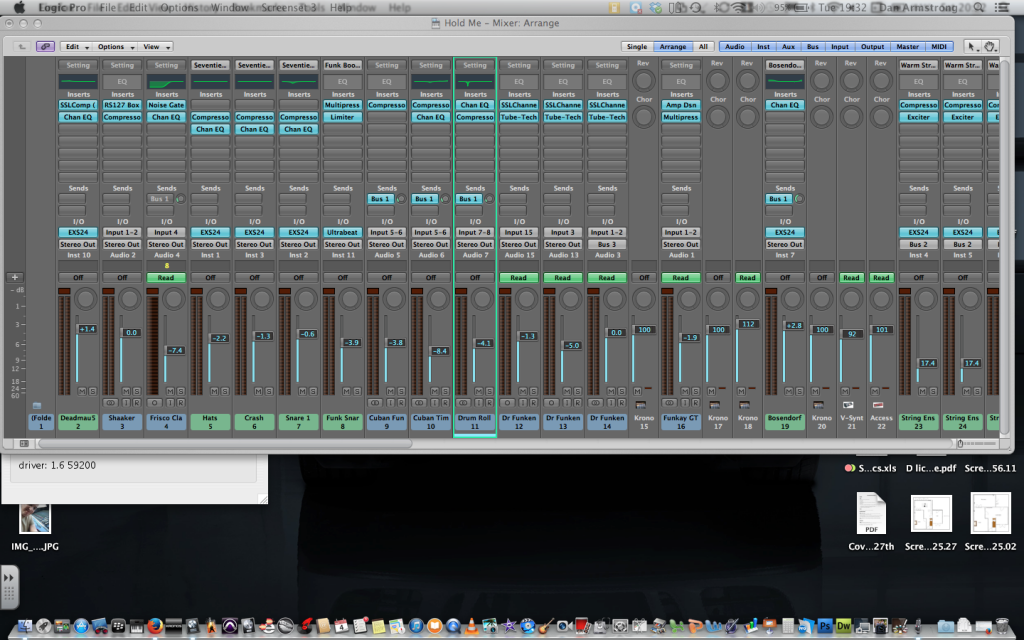1024x640 pixels.
Task: Open Photoshop from the Dock
Action: pyautogui.click(x=825, y=626)
